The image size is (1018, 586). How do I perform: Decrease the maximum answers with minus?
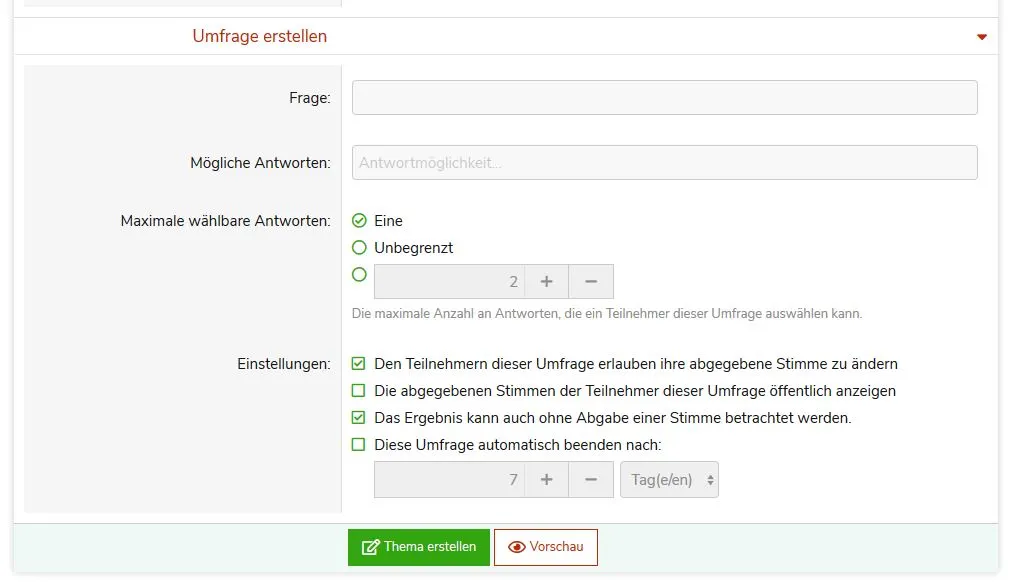591,282
